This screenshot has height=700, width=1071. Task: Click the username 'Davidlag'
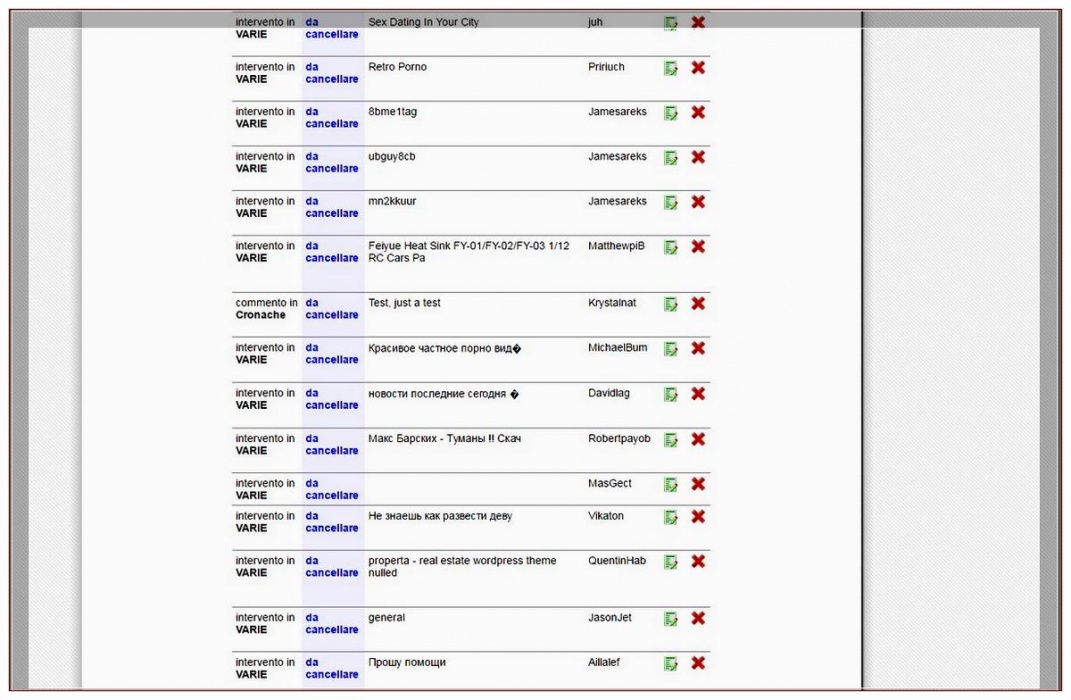tap(609, 393)
